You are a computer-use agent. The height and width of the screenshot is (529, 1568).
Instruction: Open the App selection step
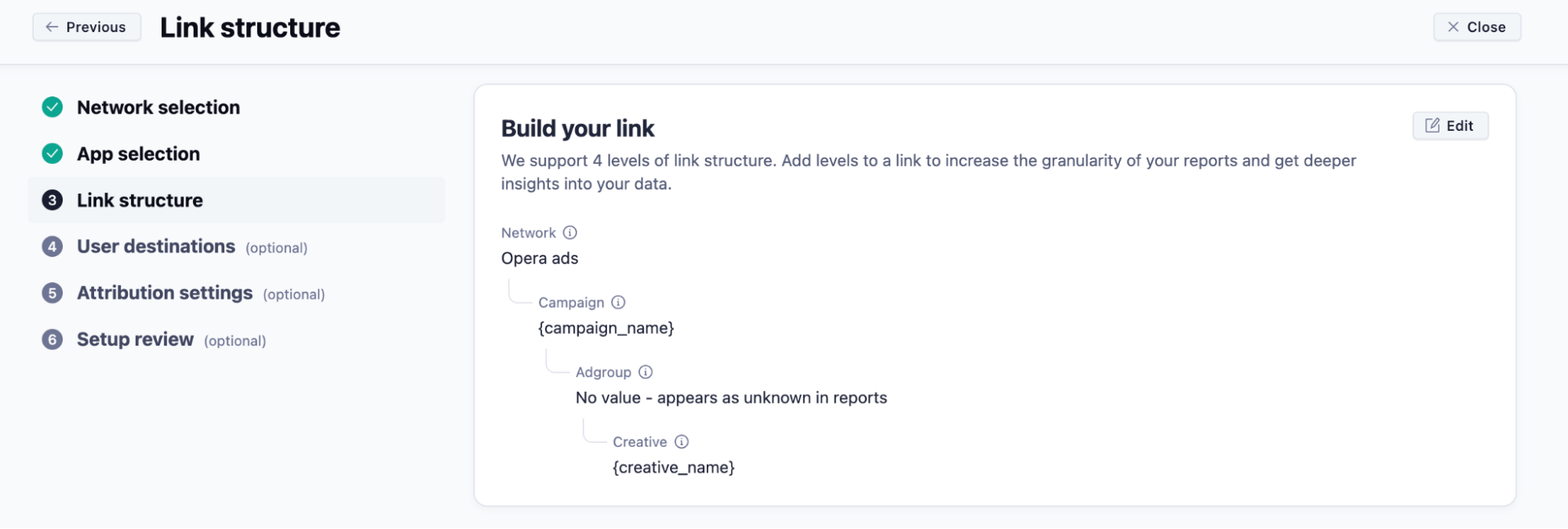pos(138,154)
